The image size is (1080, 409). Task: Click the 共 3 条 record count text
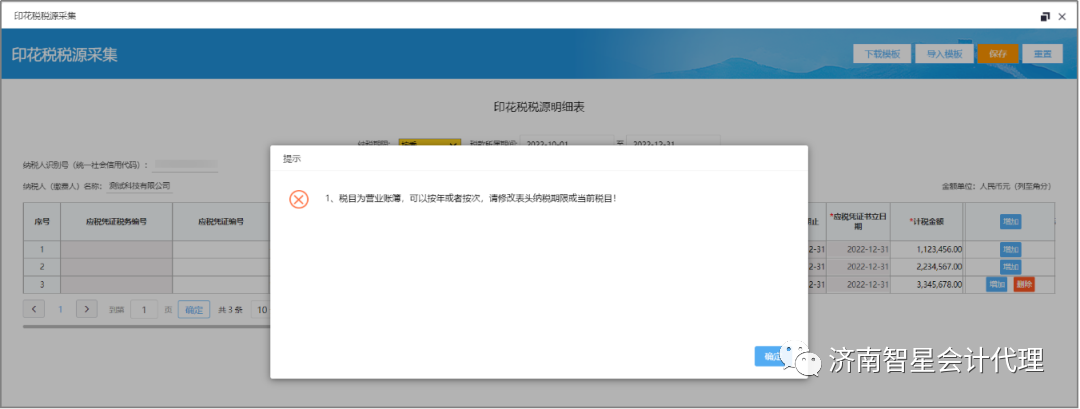coord(230,310)
